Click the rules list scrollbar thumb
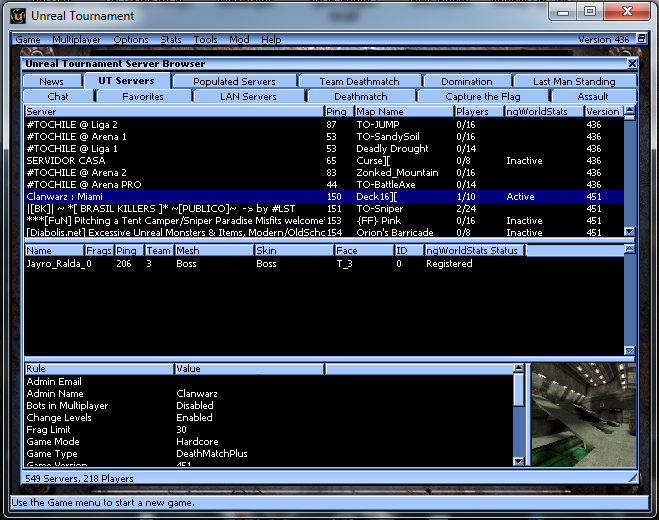Image resolution: width=659 pixels, height=520 pixels. (x=519, y=390)
